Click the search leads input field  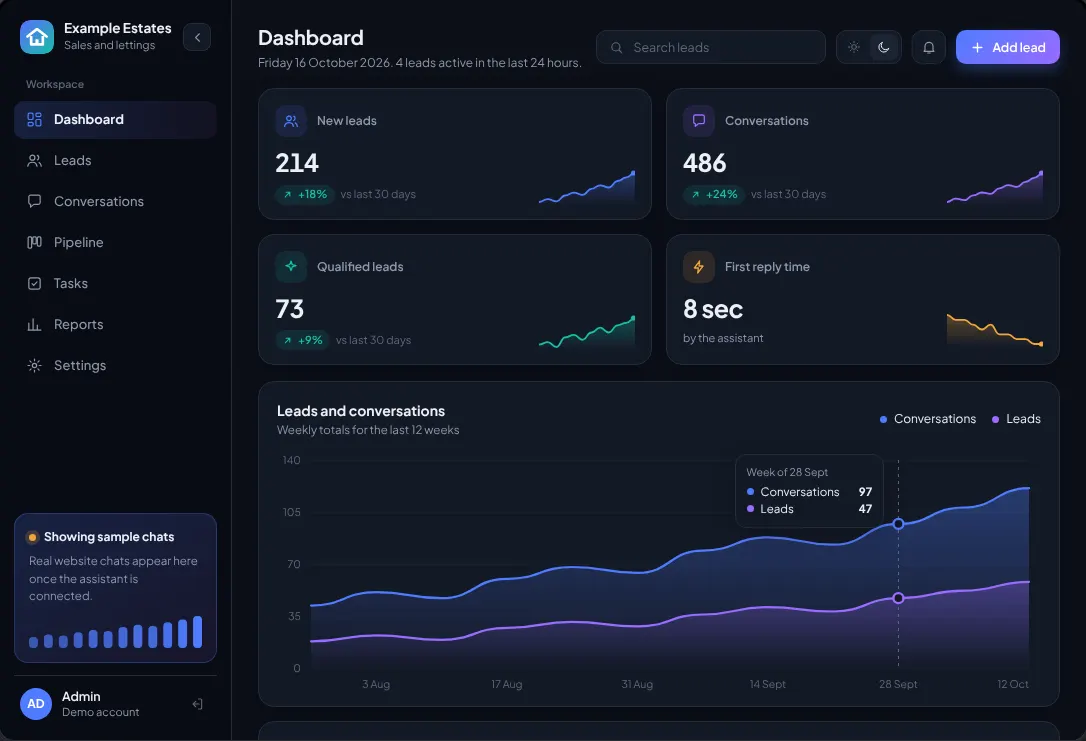click(x=711, y=47)
